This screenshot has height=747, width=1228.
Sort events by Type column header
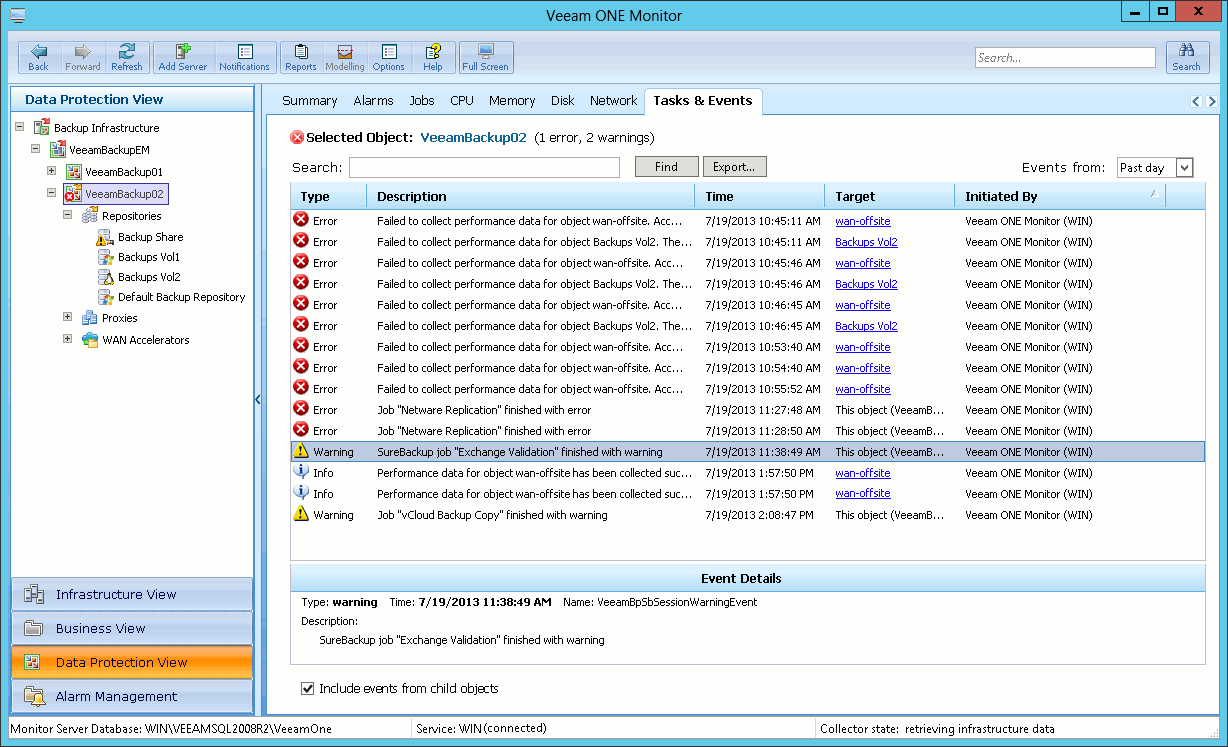pos(329,197)
